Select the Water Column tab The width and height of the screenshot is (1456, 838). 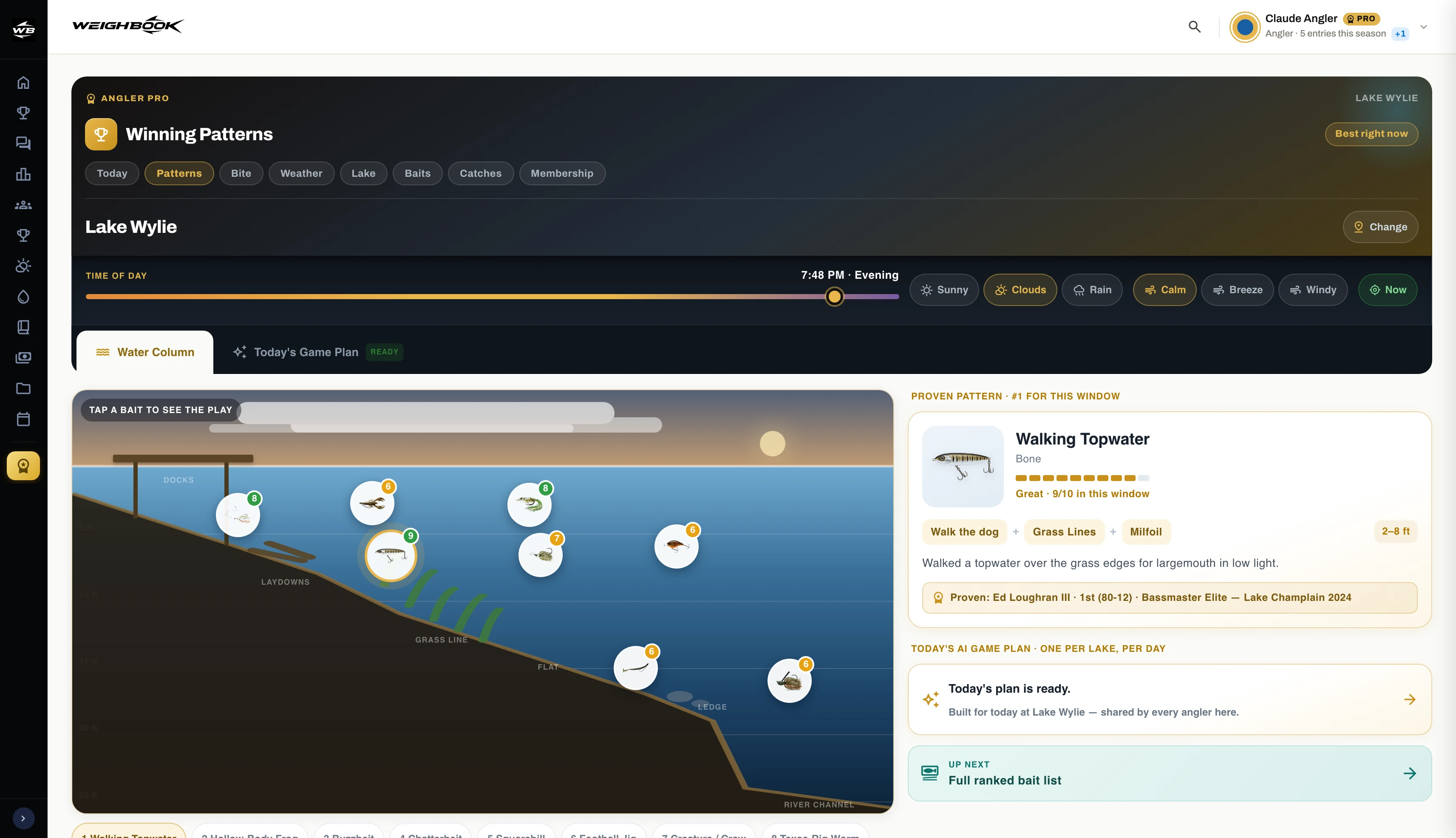click(x=145, y=352)
